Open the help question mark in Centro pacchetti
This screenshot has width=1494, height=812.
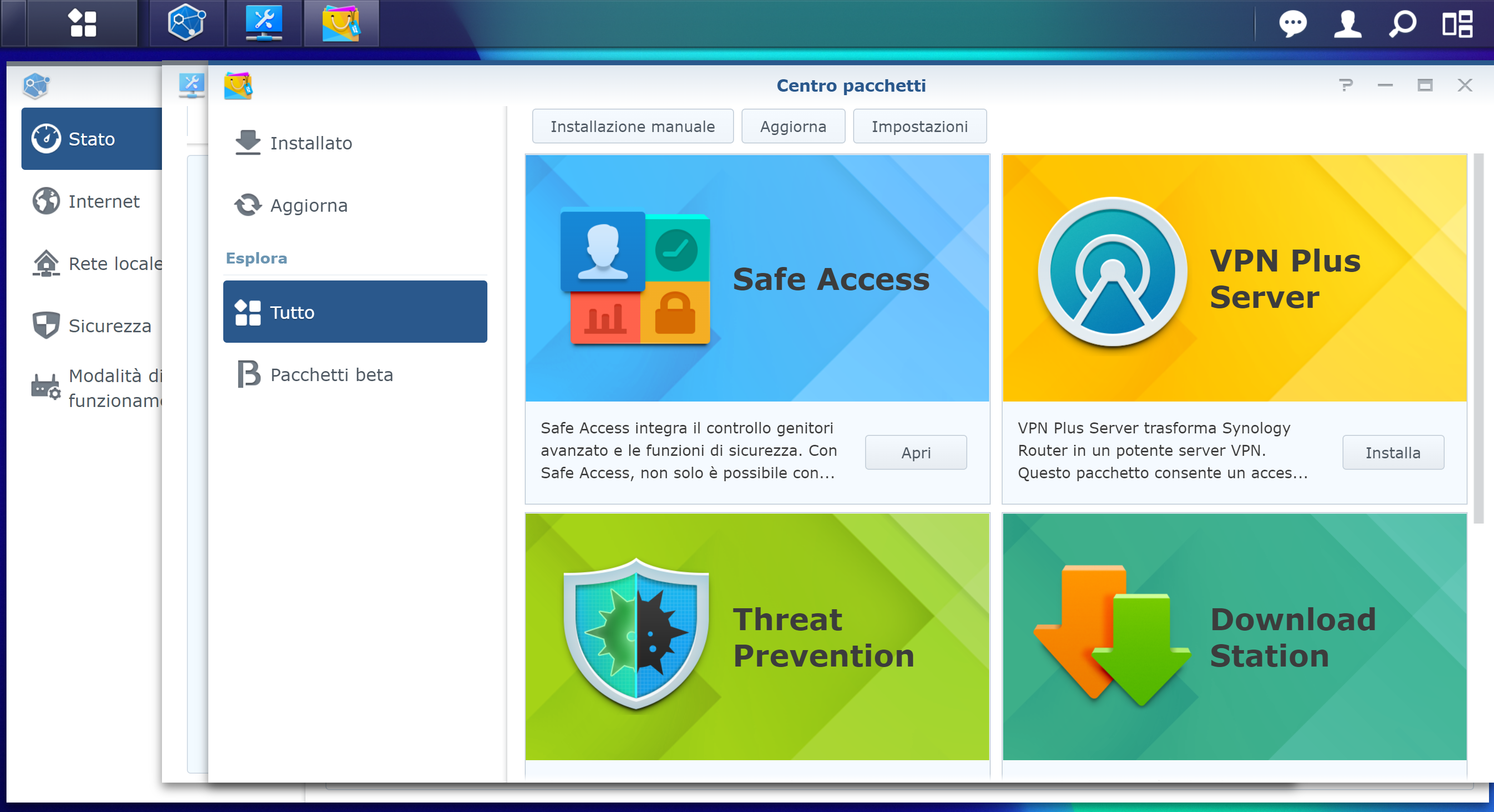tap(1345, 85)
